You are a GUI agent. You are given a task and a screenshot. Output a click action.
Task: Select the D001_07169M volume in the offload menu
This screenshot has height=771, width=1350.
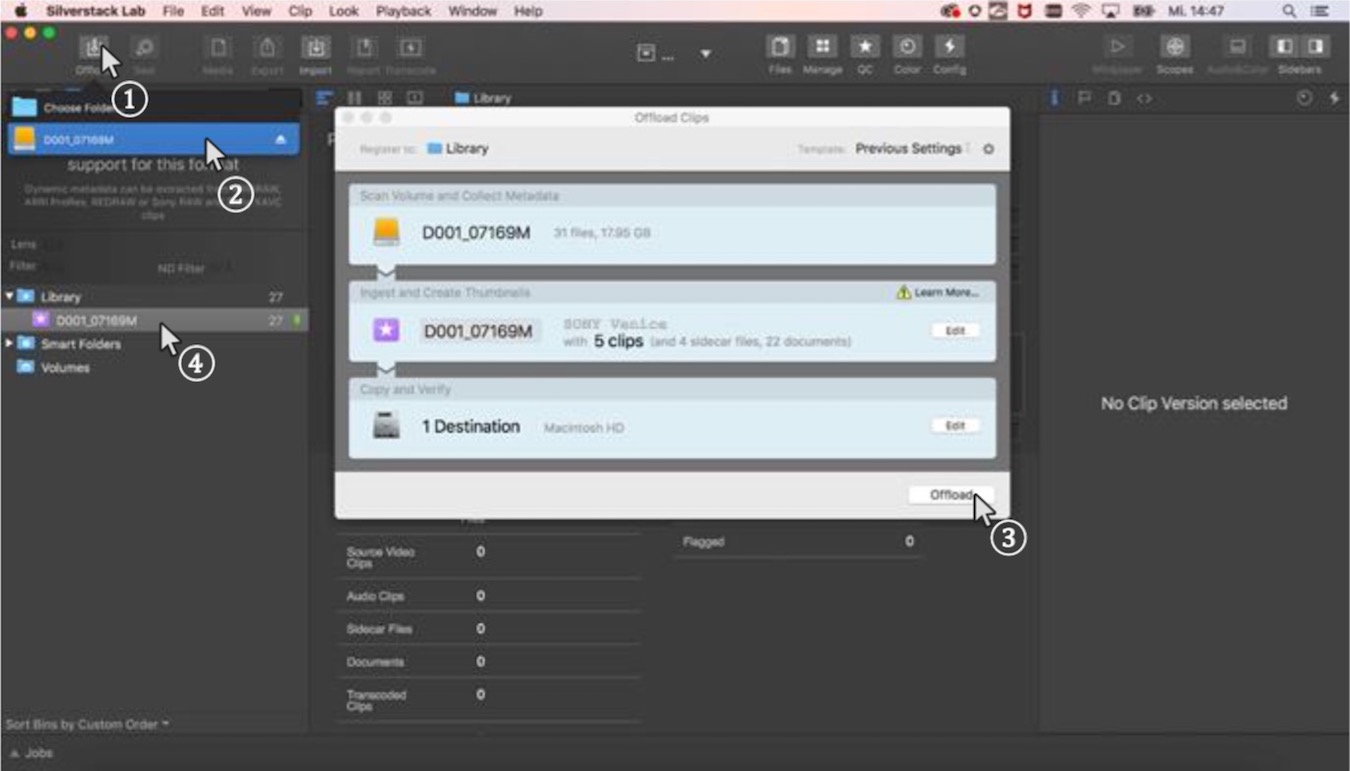154,139
